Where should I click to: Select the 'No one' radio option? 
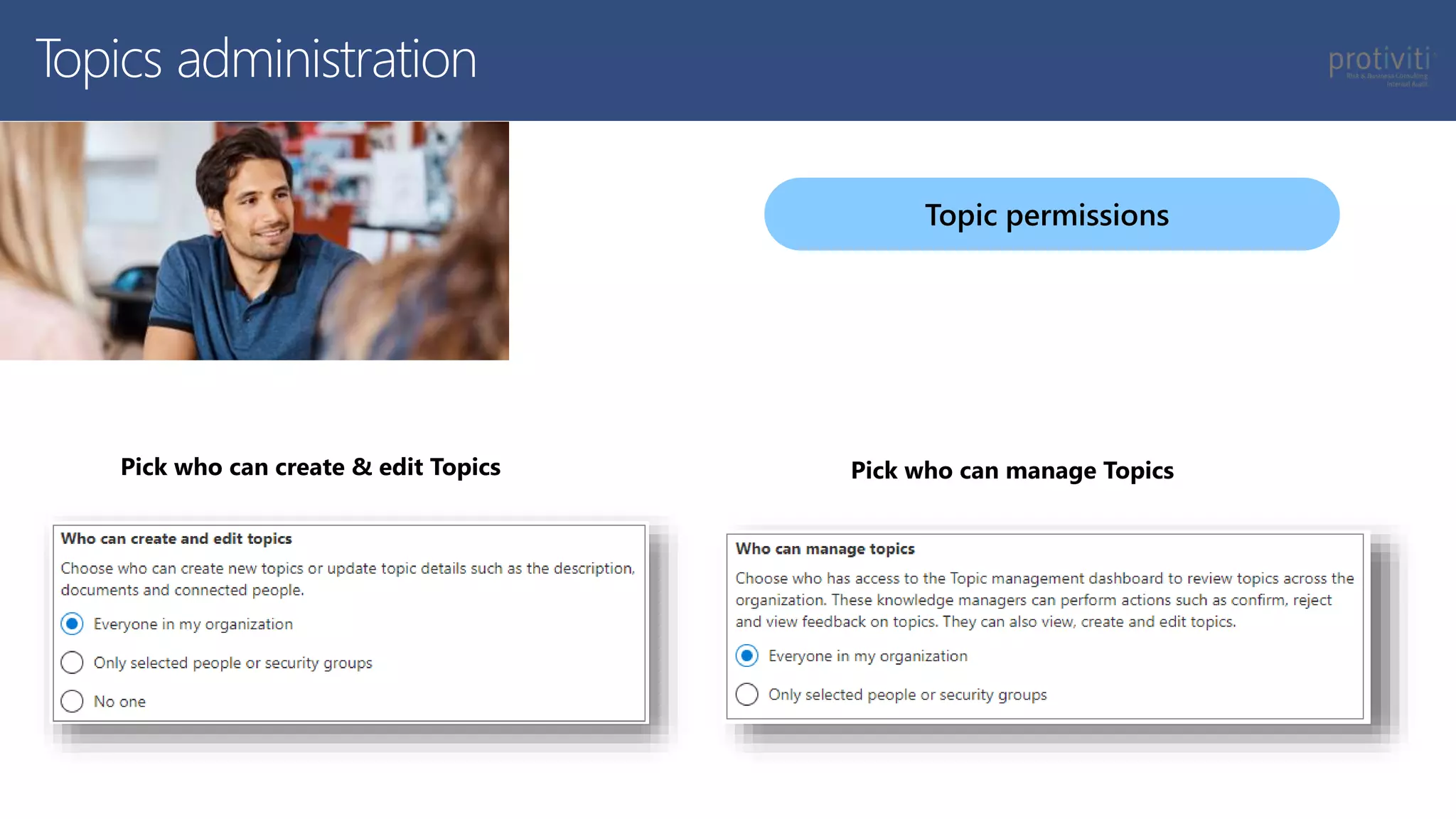(x=72, y=701)
